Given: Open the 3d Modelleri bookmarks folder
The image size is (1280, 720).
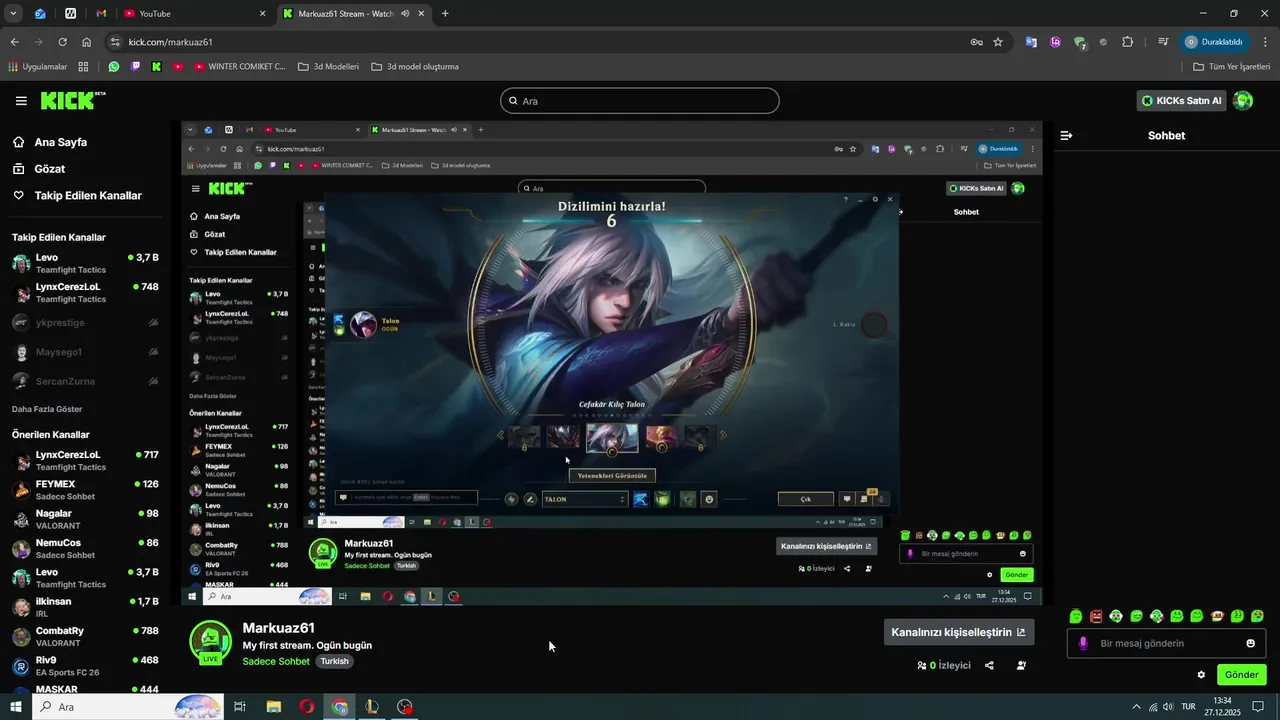Looking at the screenshot, I should click(328, 67).
